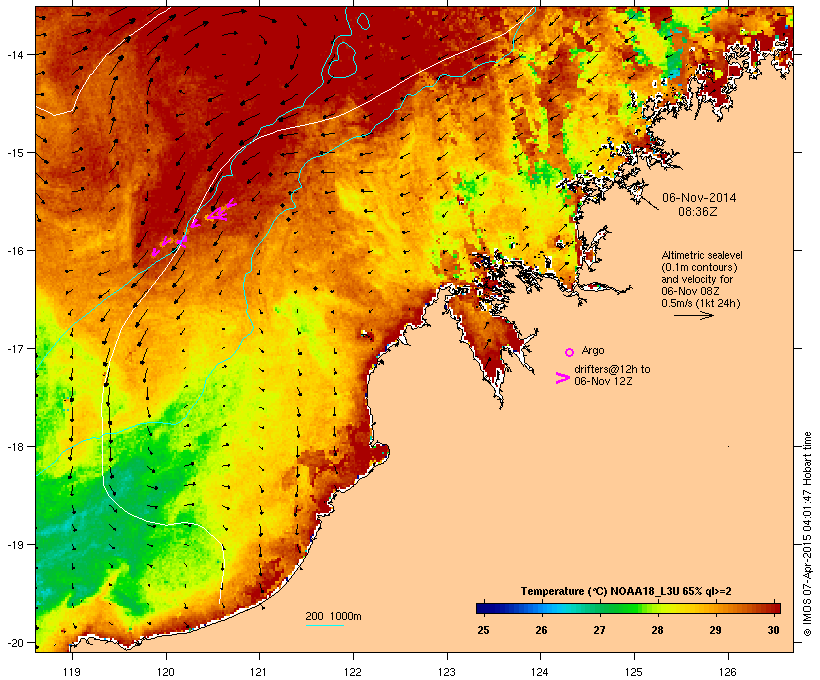Click the 0.5m/s velocity scale arrow
This screenshot has height=680, width=820.
click(x=693, y=315)
